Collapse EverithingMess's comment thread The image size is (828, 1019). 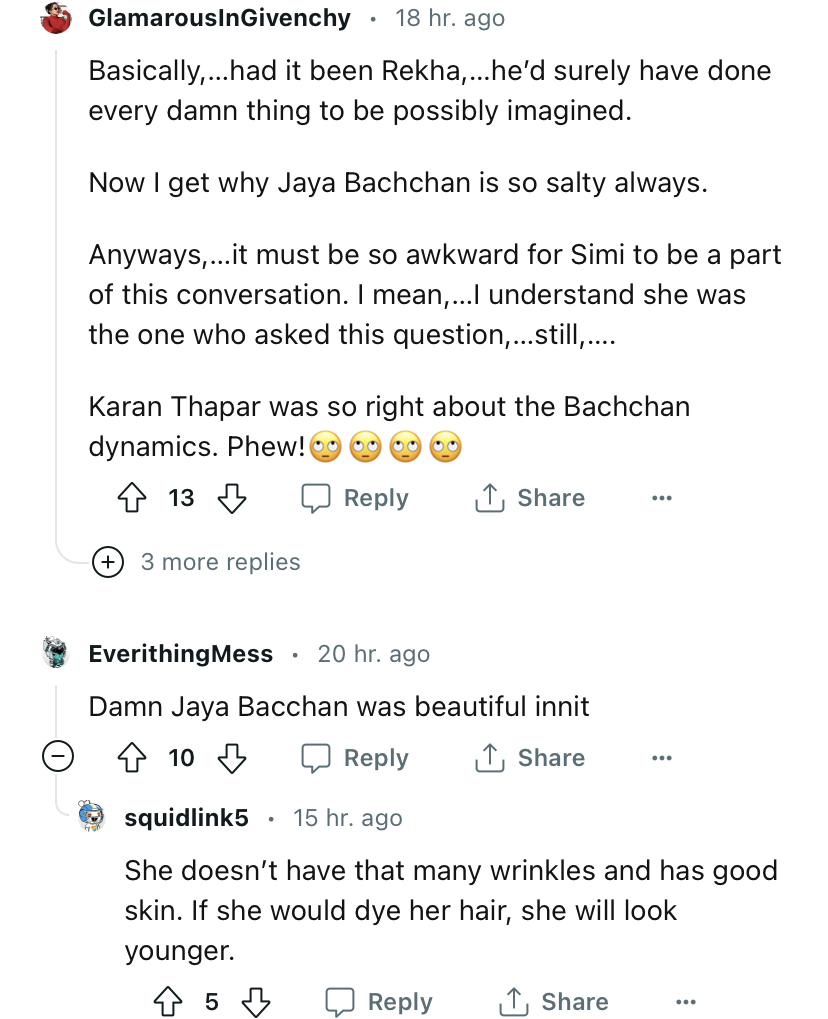pyautogui.click(x=57, y=758)
